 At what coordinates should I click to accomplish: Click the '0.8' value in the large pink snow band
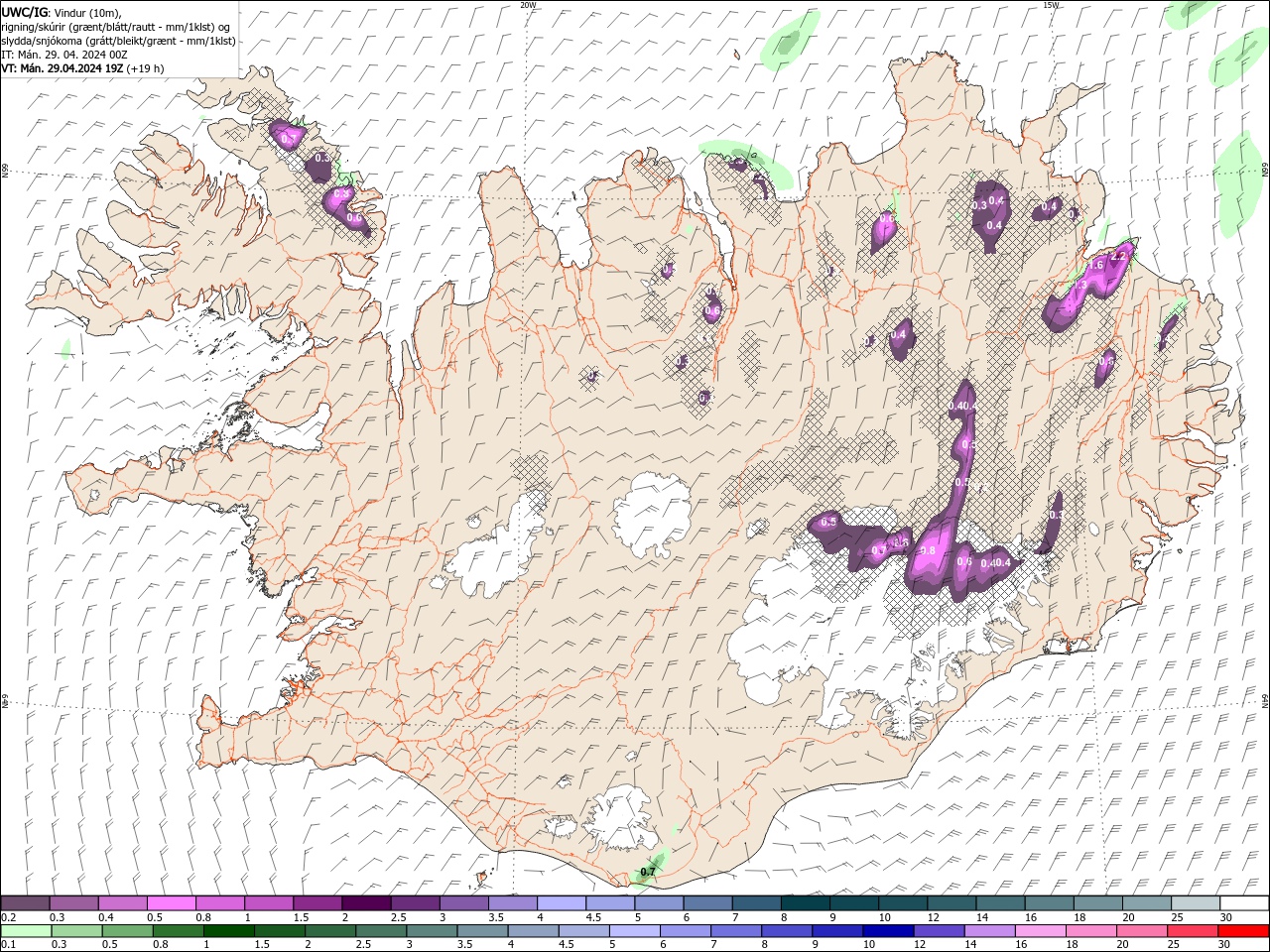point(929,551)
